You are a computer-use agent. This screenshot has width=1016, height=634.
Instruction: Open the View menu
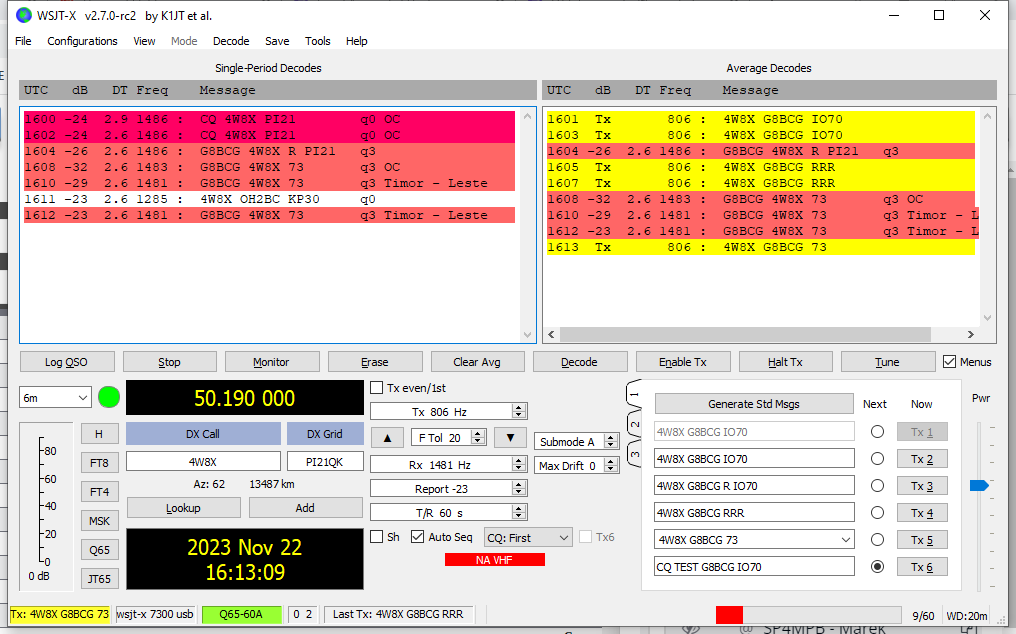(x=144, y=41)
